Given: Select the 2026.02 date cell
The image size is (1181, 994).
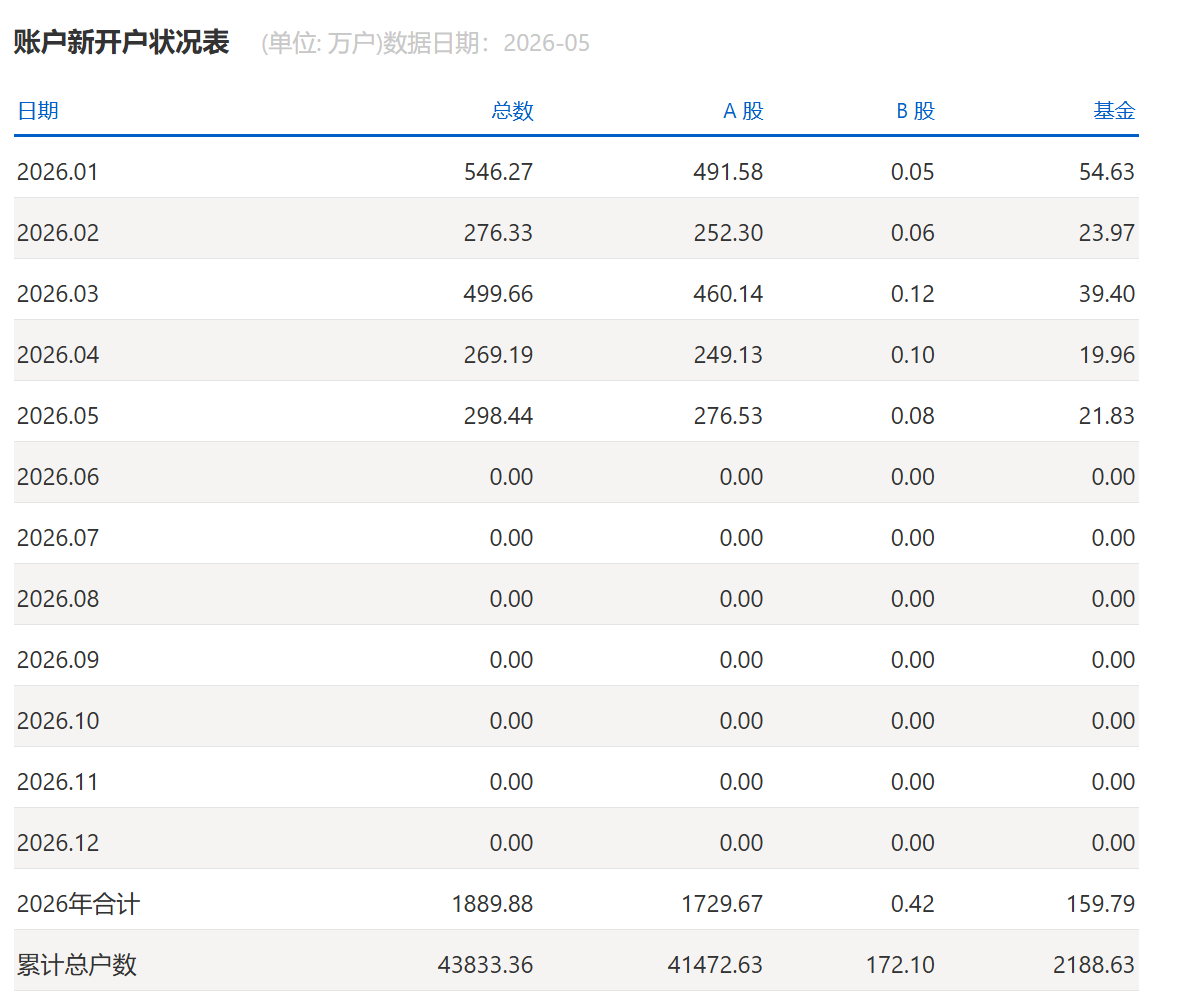Looking at the screenshot, I should click(x=58, y=233).
